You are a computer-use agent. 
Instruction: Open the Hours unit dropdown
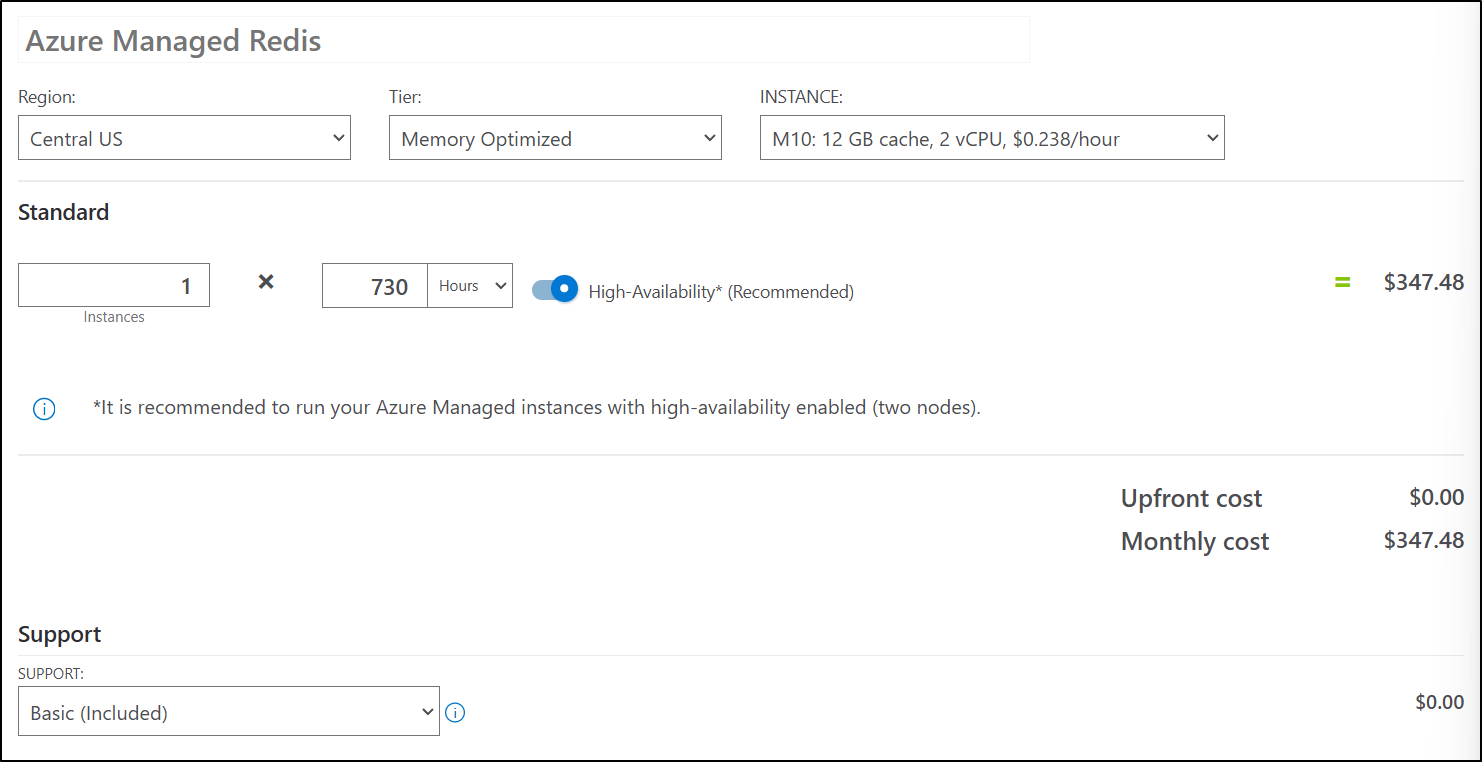(x=470, y=286)
